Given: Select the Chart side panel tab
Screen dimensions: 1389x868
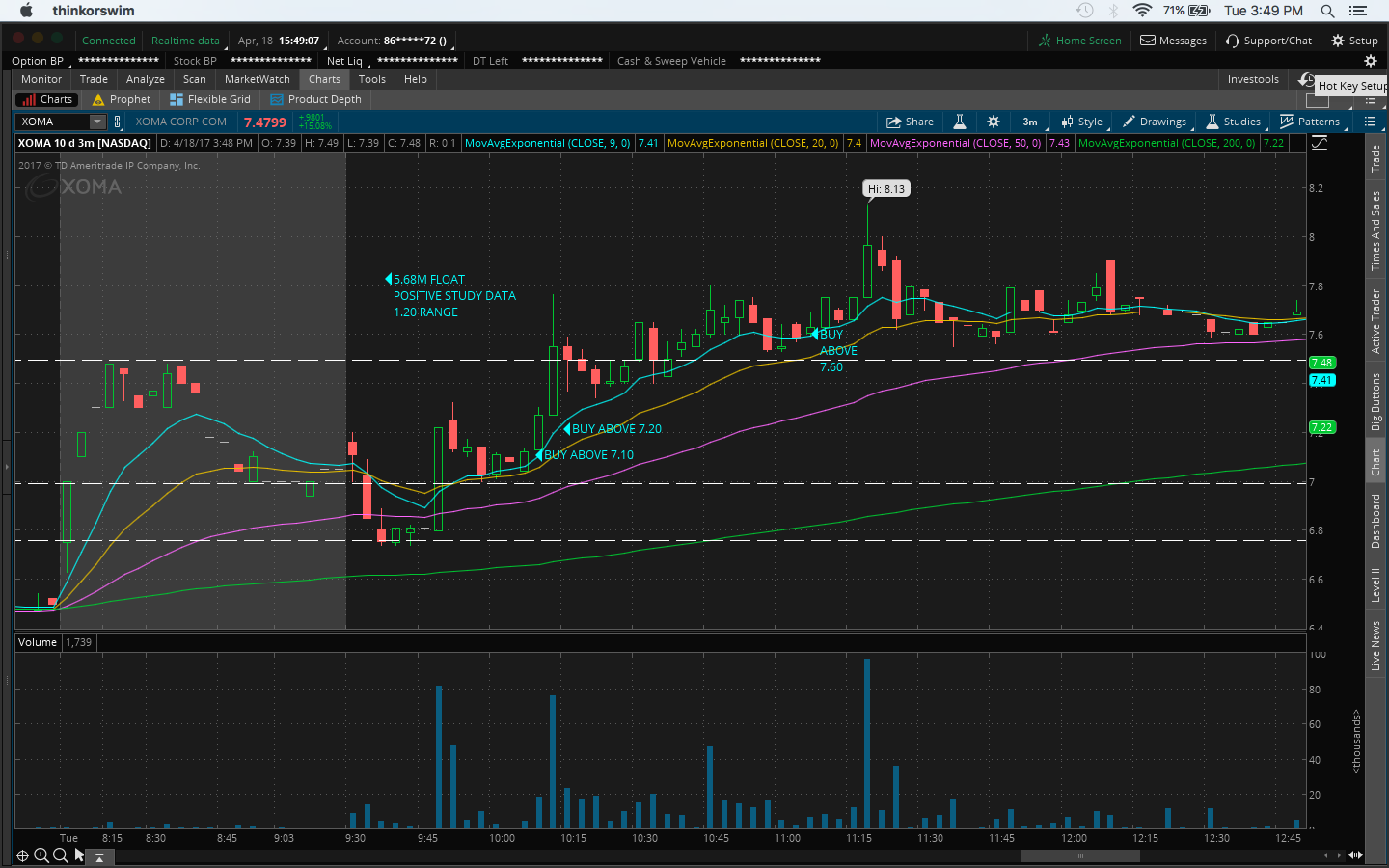Looking at the screenshot, I should [1375, 463].
